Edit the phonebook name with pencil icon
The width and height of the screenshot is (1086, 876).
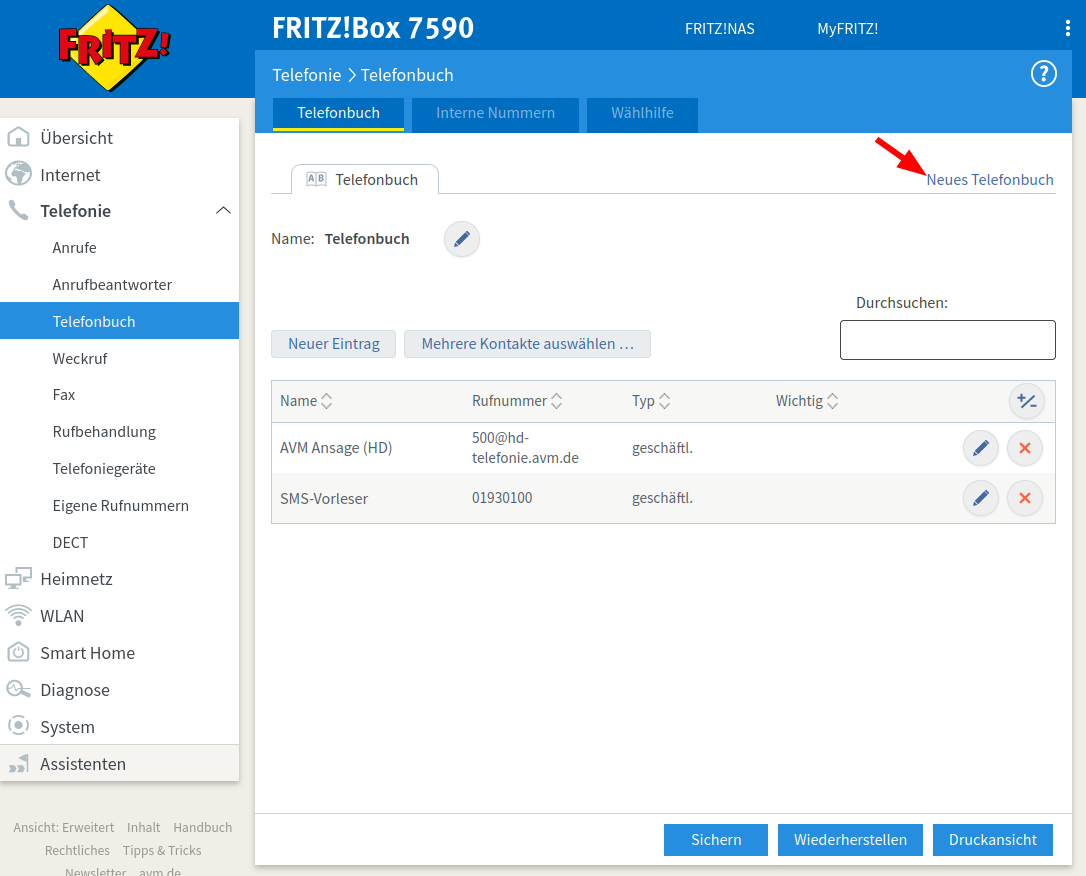(x=461, y=239)
